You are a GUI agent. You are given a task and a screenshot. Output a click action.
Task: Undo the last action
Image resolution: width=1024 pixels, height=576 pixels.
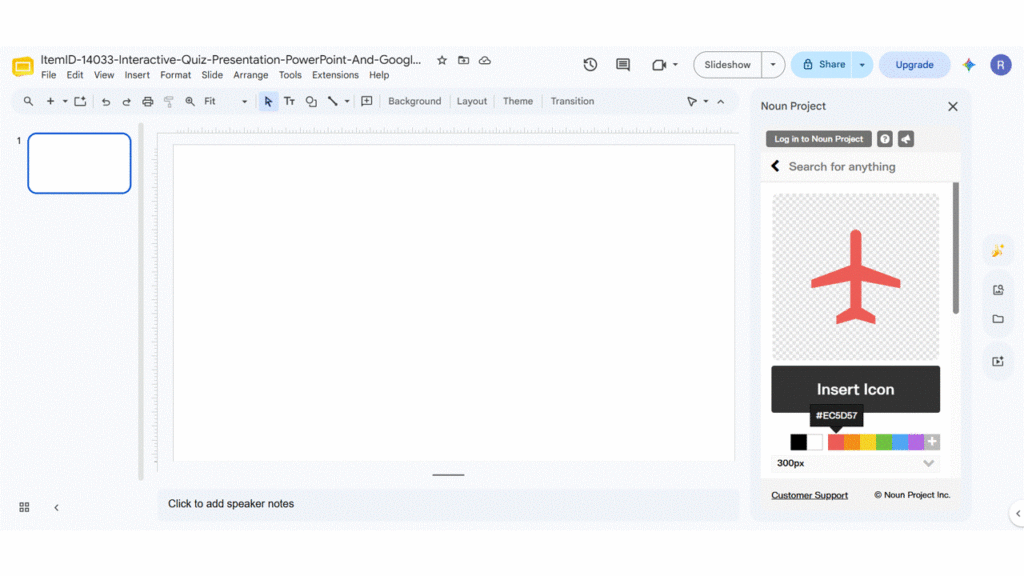[x=106, y=101]
